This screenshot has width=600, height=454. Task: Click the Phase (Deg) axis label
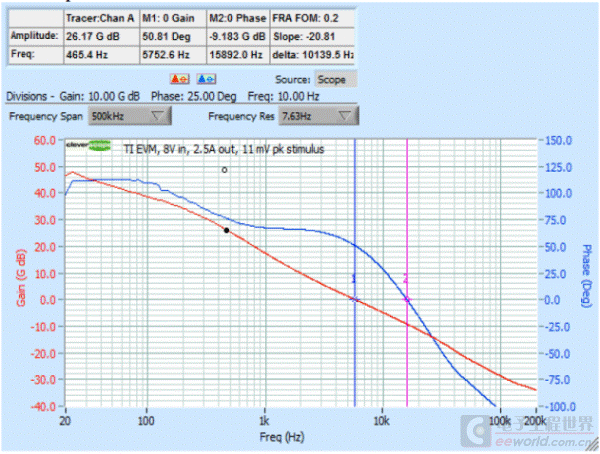(590, 271)
